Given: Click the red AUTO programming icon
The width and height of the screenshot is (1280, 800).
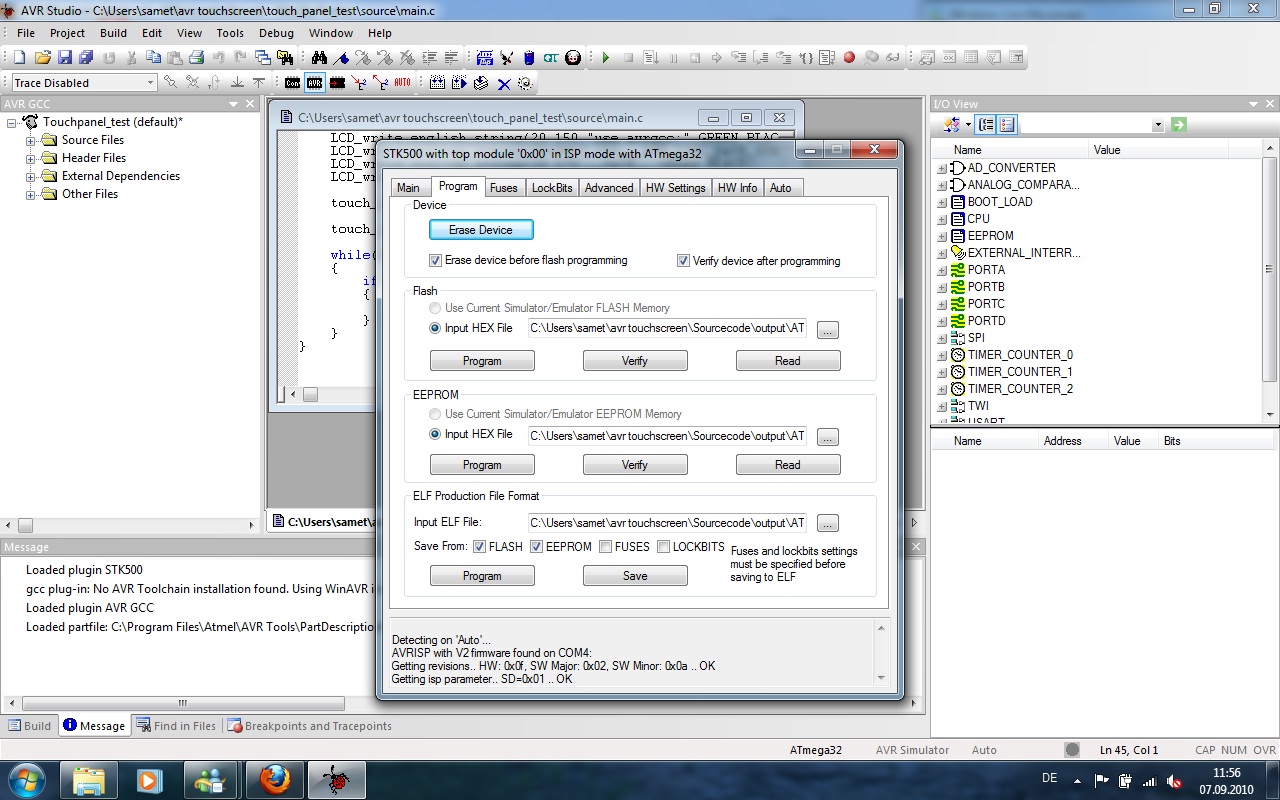Looking at the screenshot, I should (402, 83).
